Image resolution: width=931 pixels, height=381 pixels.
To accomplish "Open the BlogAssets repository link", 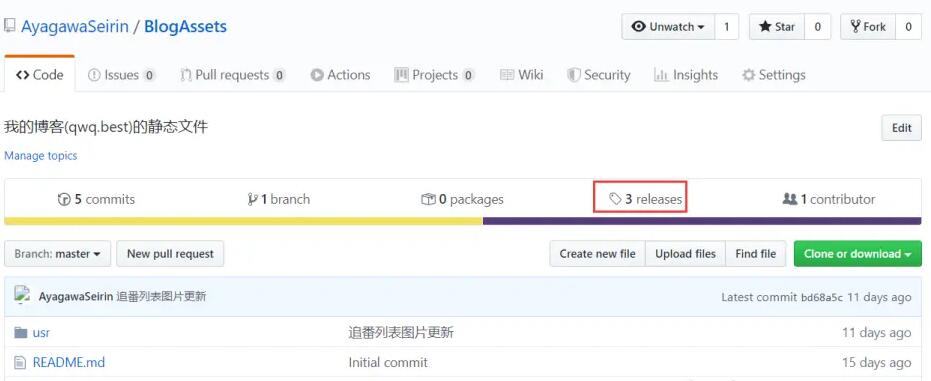I will 185,27.
